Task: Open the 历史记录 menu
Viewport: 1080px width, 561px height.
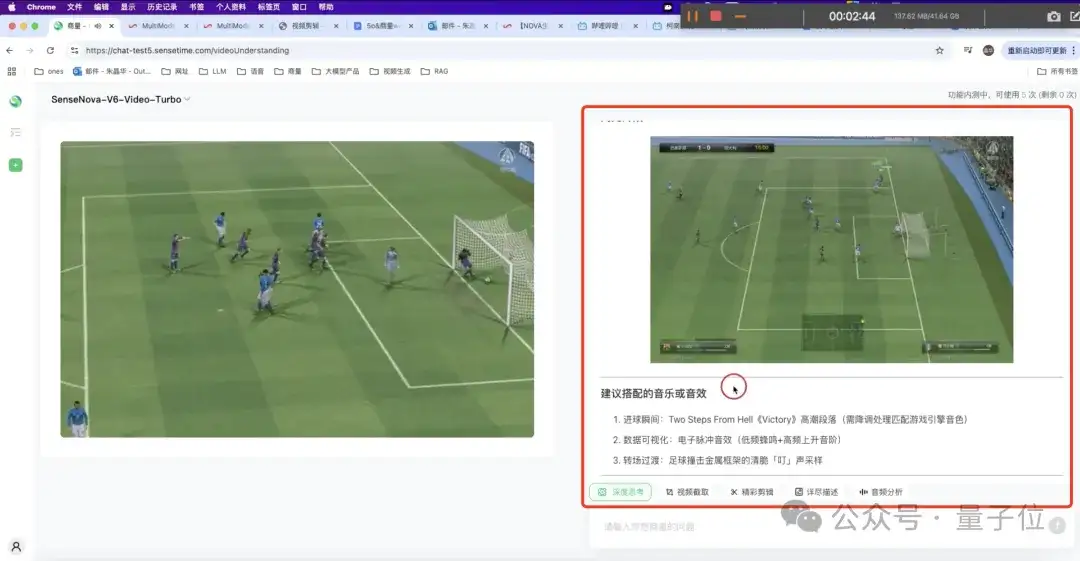Action: pos(162,7)
